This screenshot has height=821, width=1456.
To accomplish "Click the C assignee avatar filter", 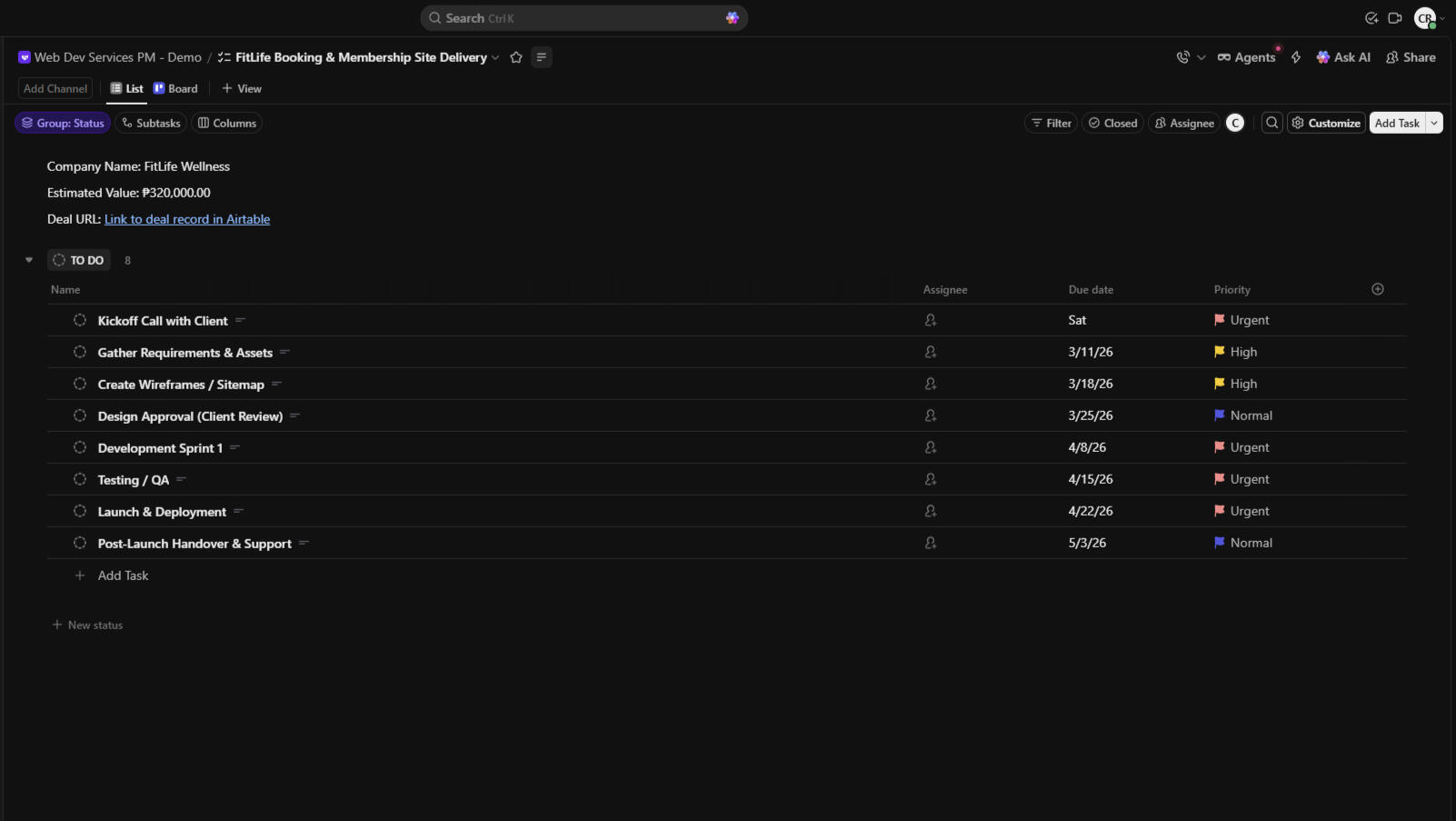I will (x=1235, y=123).
